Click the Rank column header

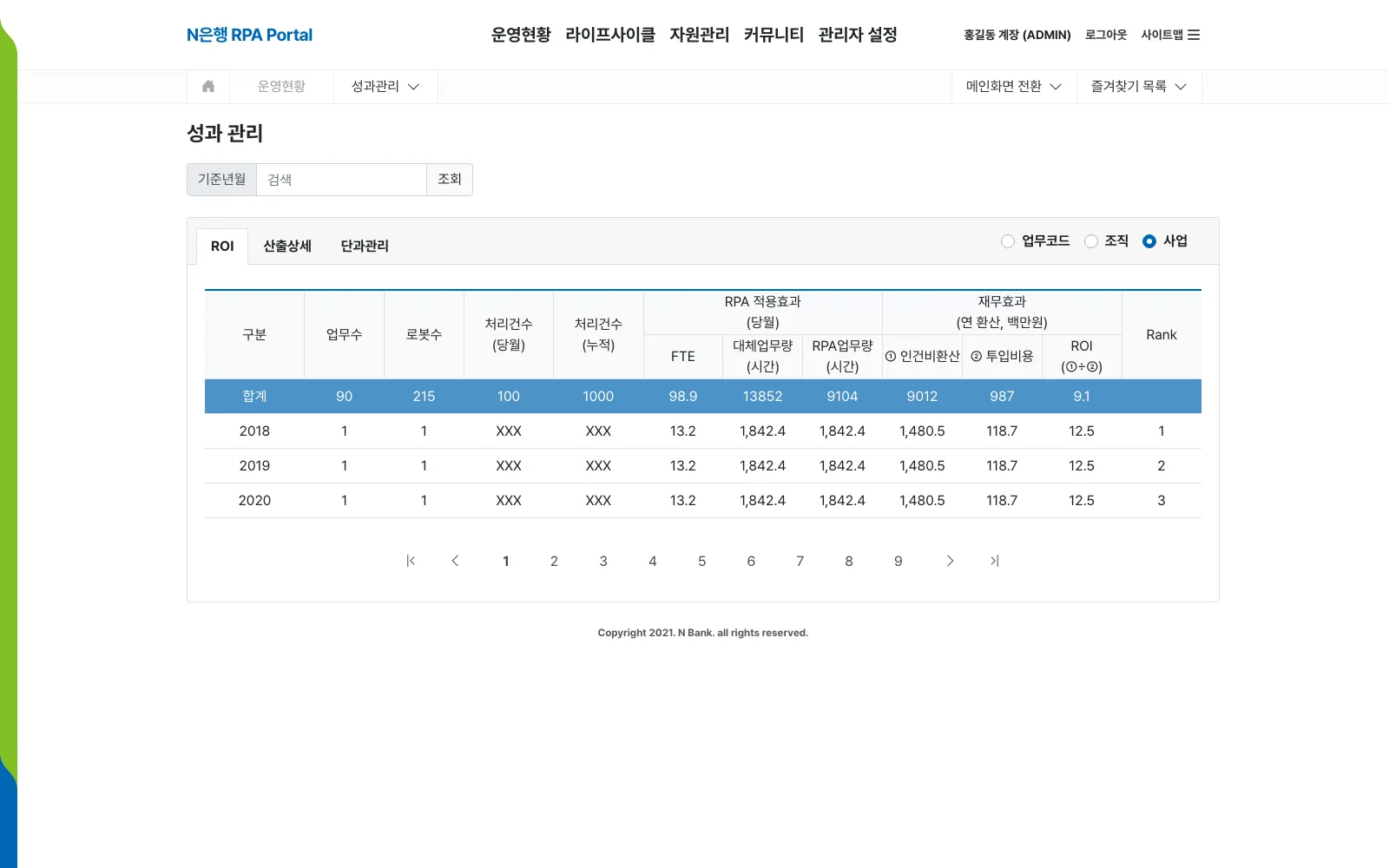[1162, 335]
